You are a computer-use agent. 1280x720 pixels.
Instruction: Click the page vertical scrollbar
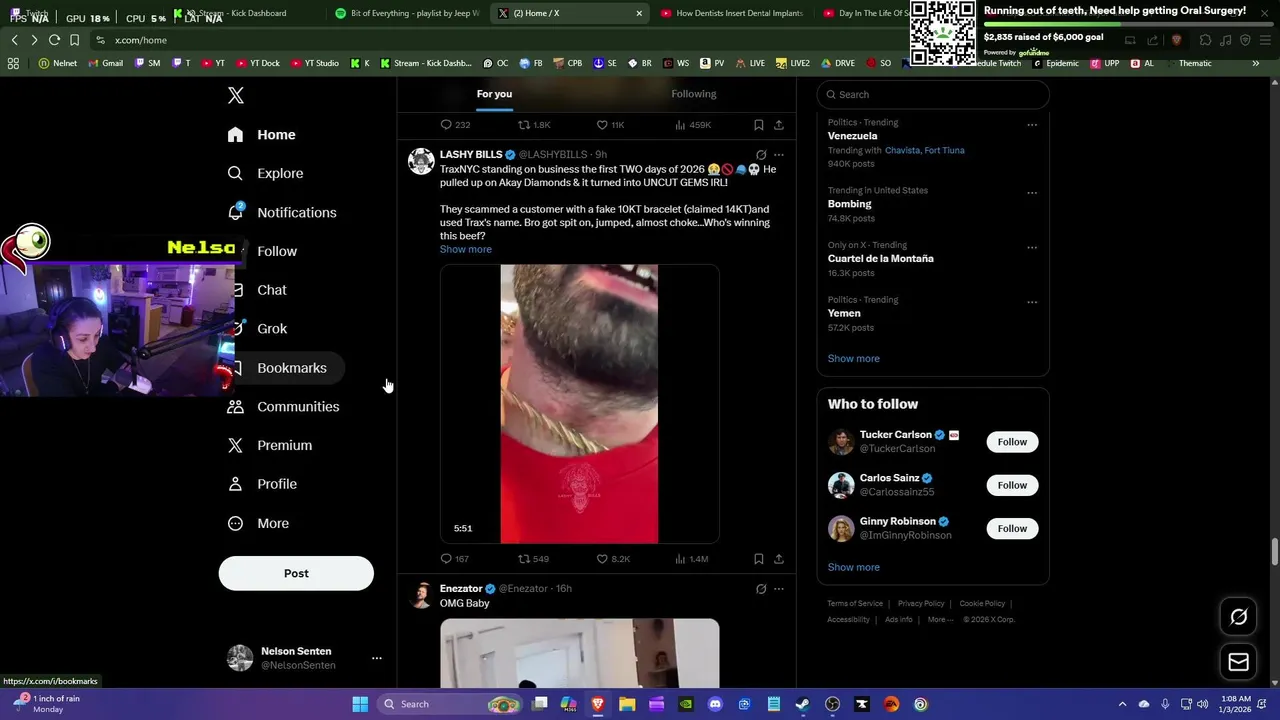coord(1274,550)
